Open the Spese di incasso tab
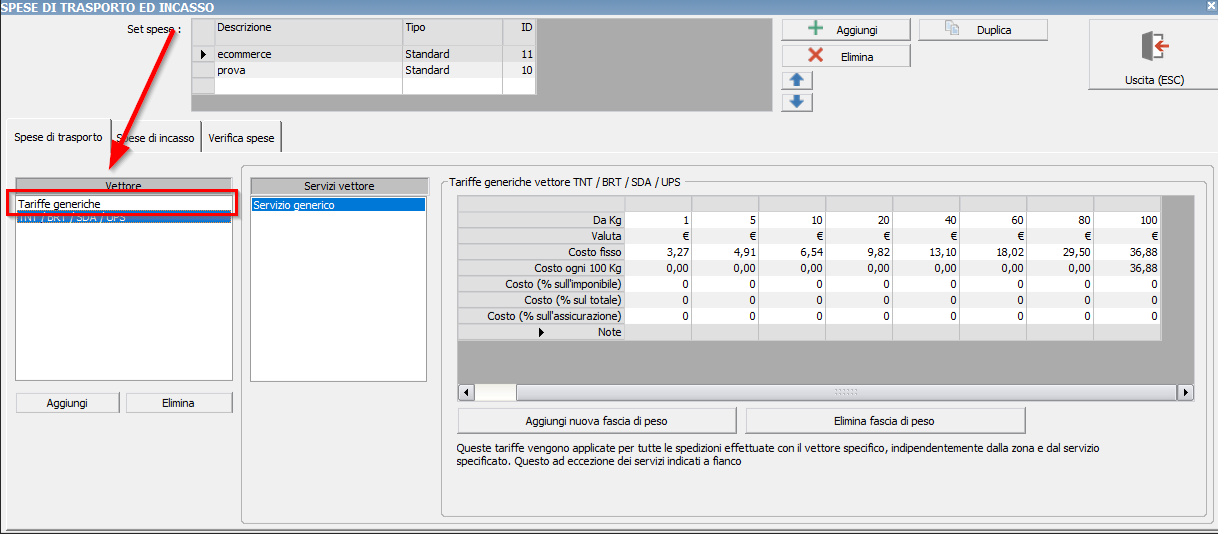 (156, 138)
